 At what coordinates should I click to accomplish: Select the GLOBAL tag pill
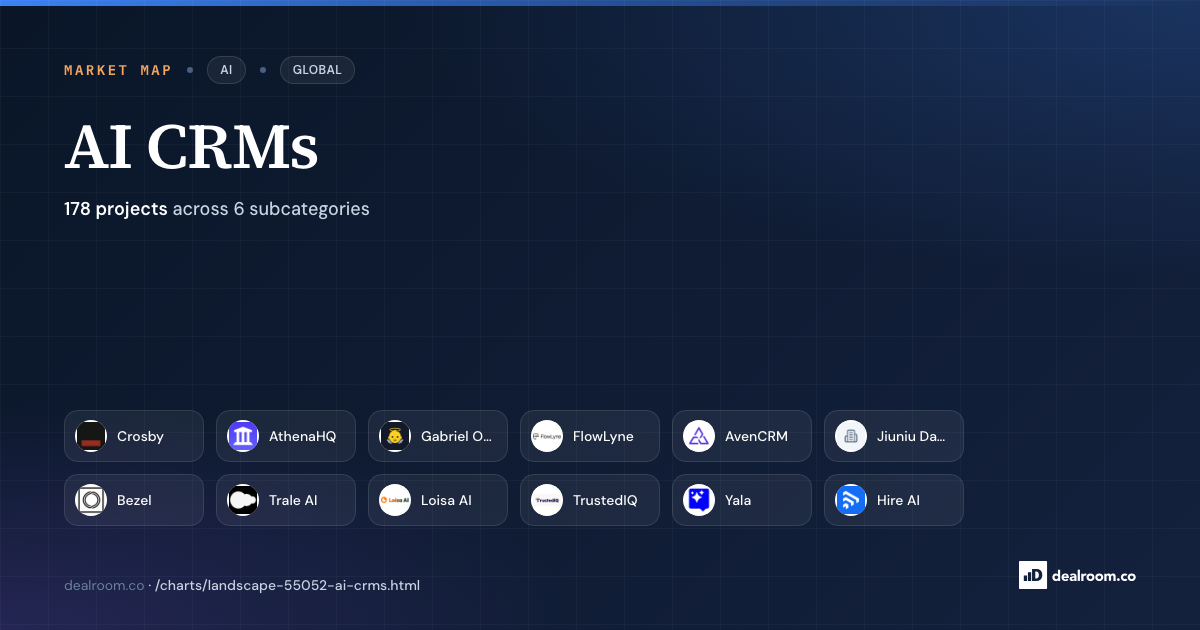pos(317,70)
